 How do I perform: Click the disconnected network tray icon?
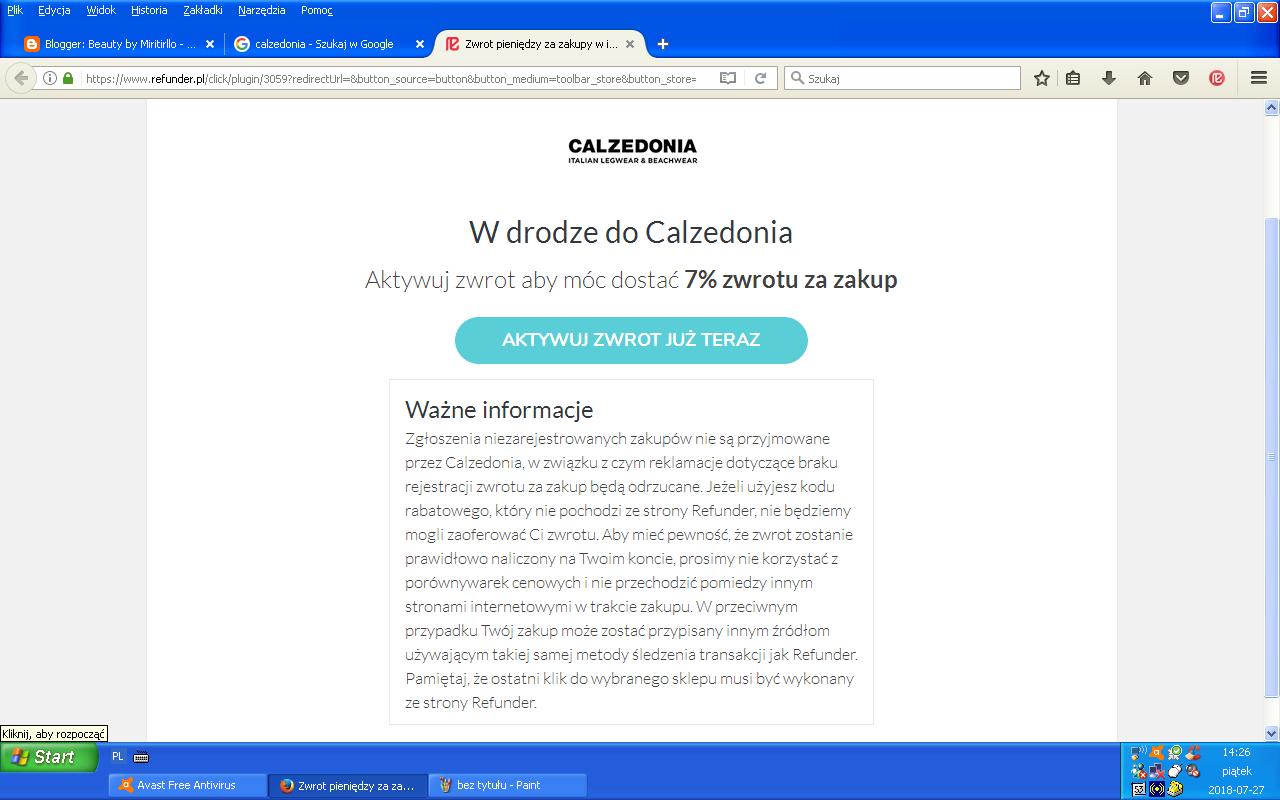pos(1157,771)
